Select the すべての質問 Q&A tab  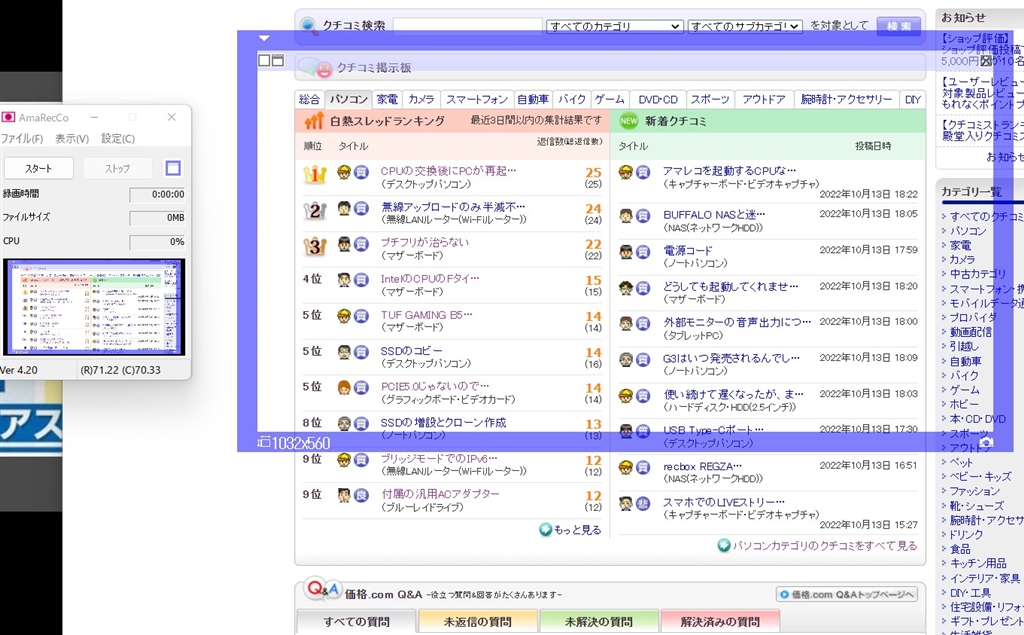tap(356, 621)
